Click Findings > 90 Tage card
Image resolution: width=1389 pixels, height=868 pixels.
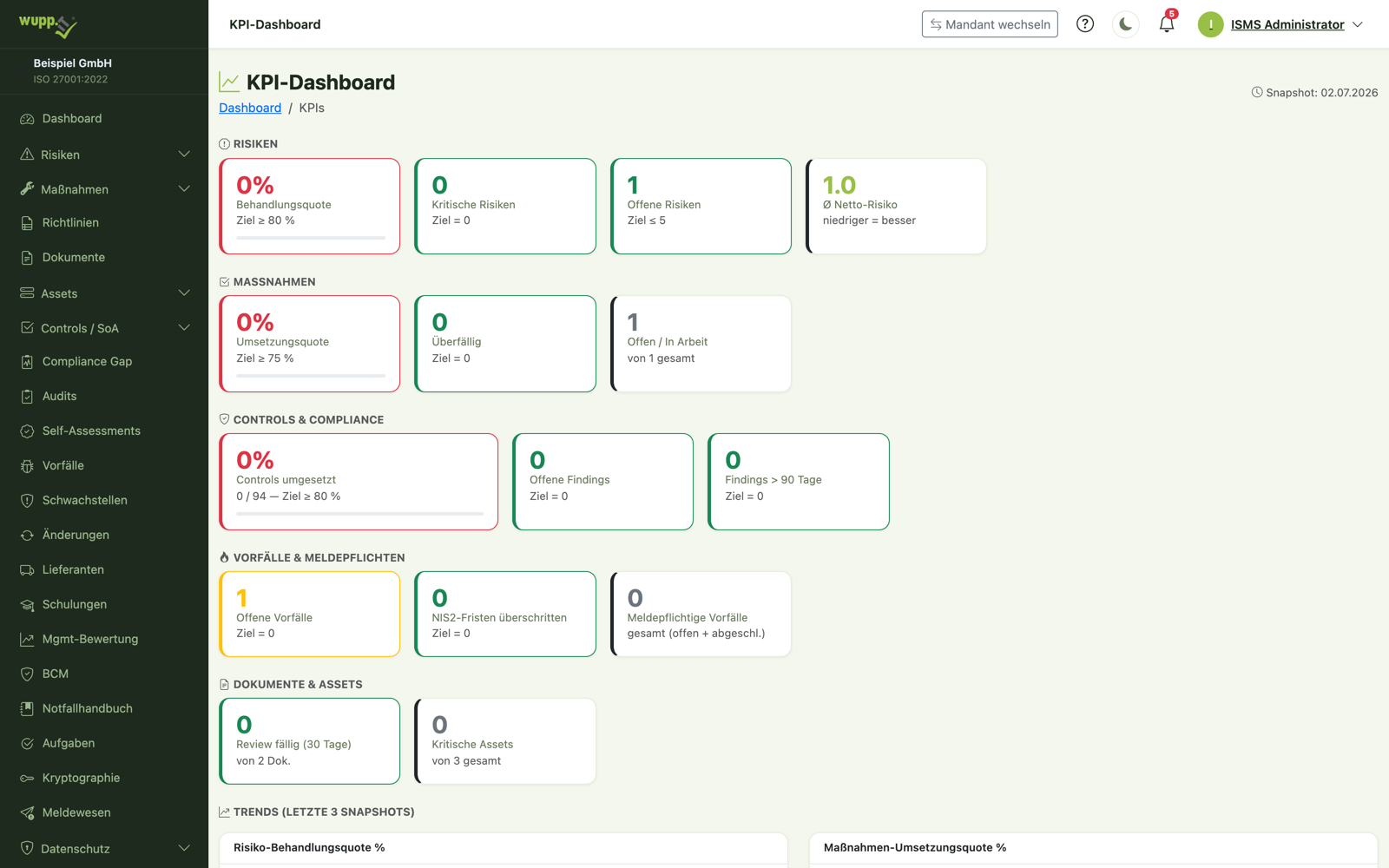(x=799, y=482)
